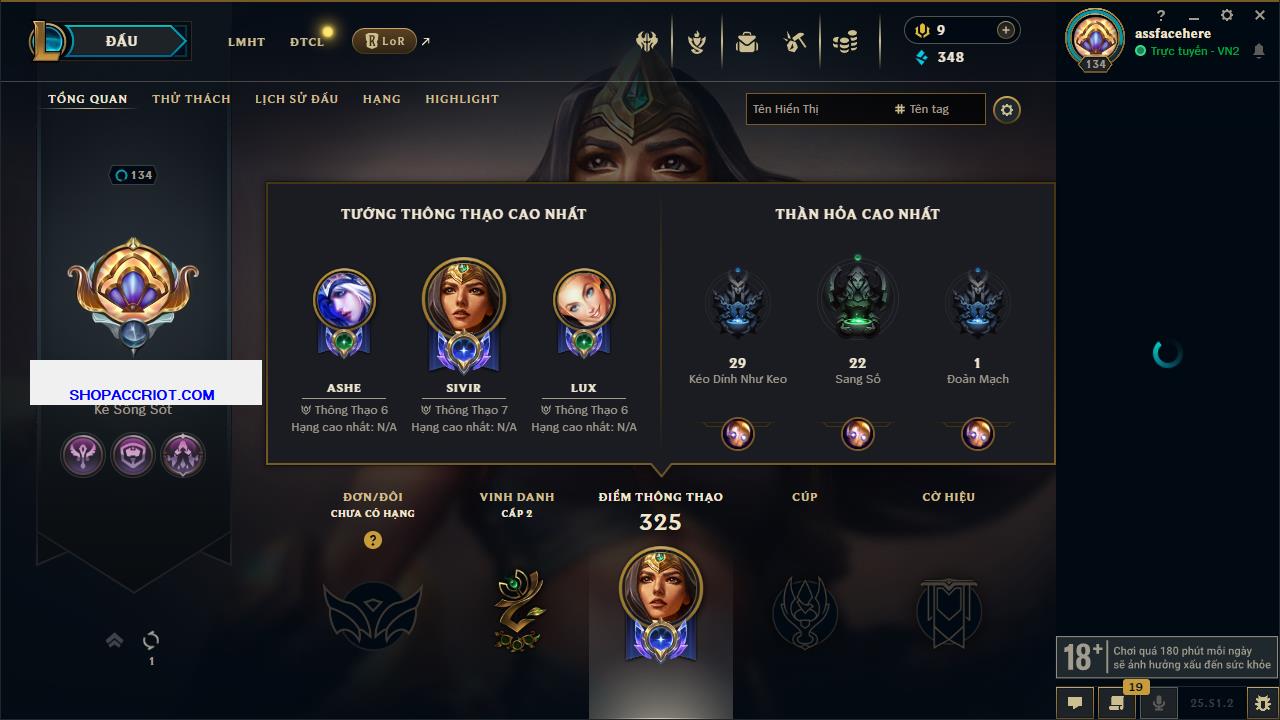The height and width of the screenshot is (720, 1280).
Task: Expand the profile settings gear
Action: (1007, 109)
